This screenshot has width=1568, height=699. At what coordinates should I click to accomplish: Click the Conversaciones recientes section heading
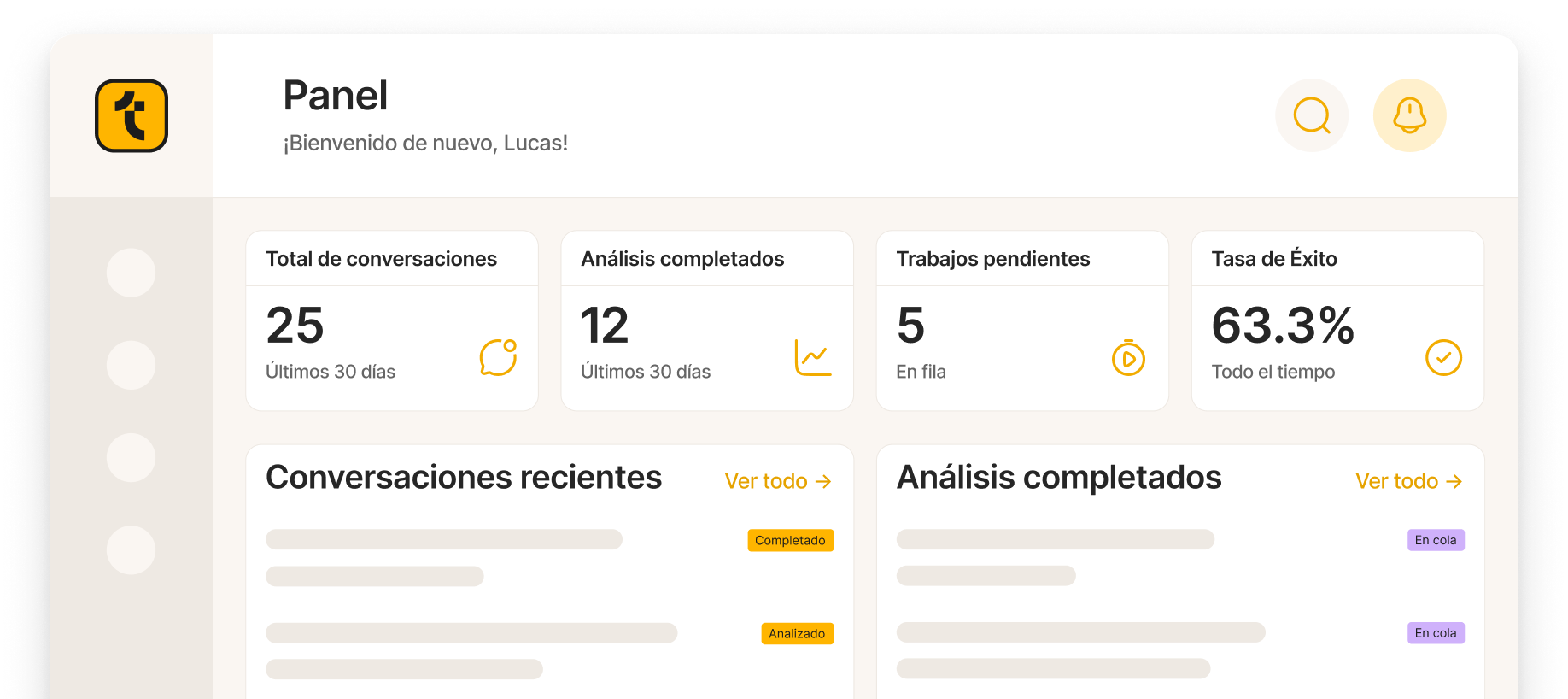point(464,477)
